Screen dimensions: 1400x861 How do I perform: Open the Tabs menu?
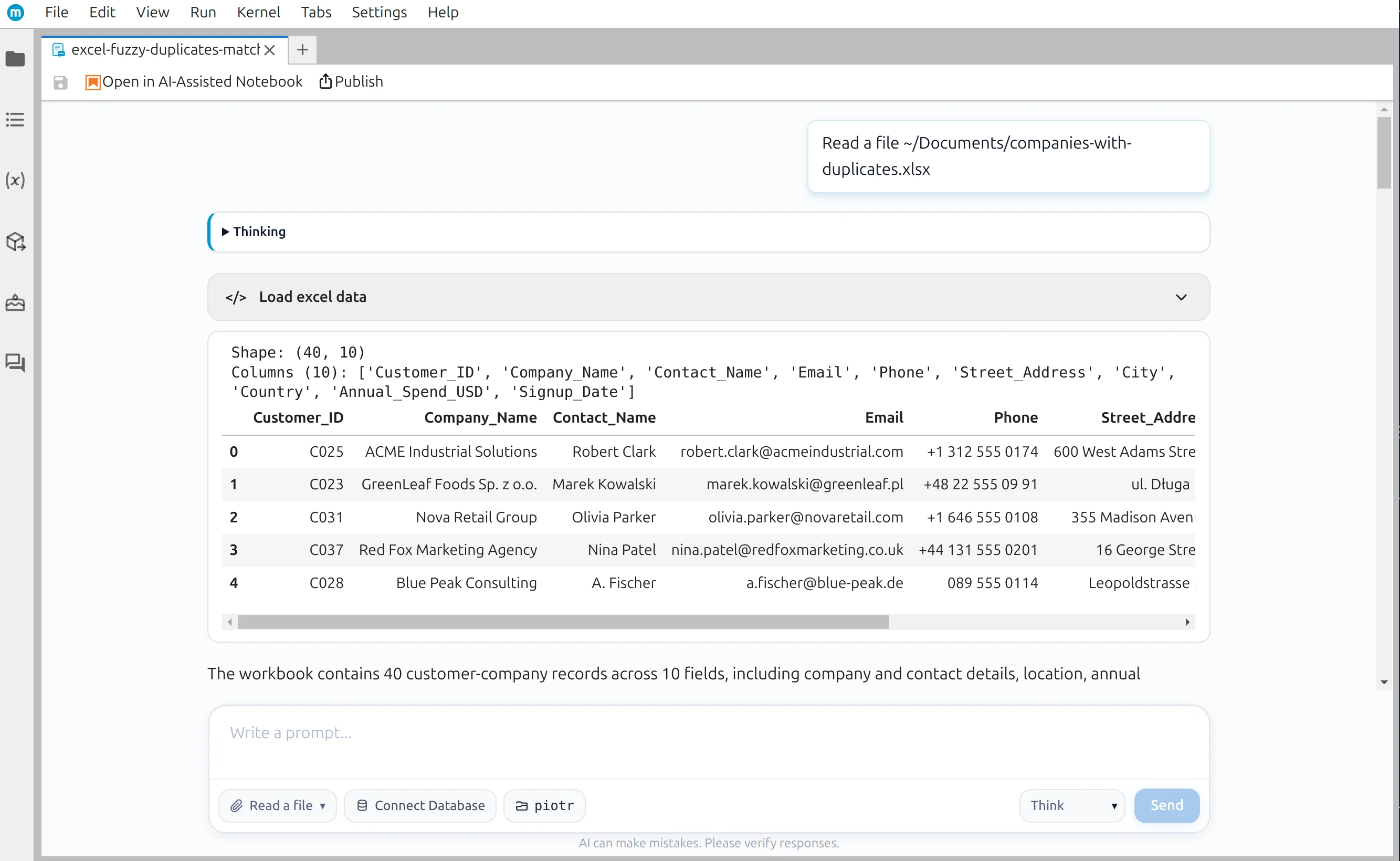316,12
